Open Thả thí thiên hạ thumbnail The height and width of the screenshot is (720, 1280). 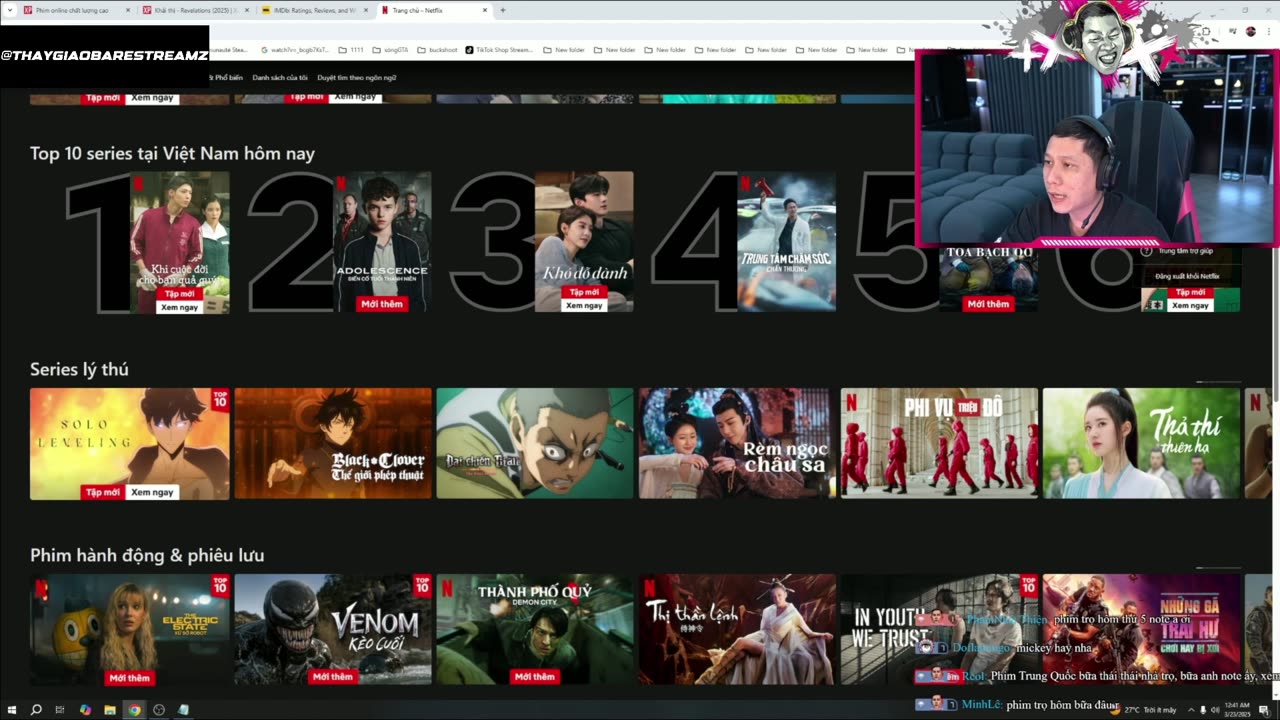tap(1141, 443)
